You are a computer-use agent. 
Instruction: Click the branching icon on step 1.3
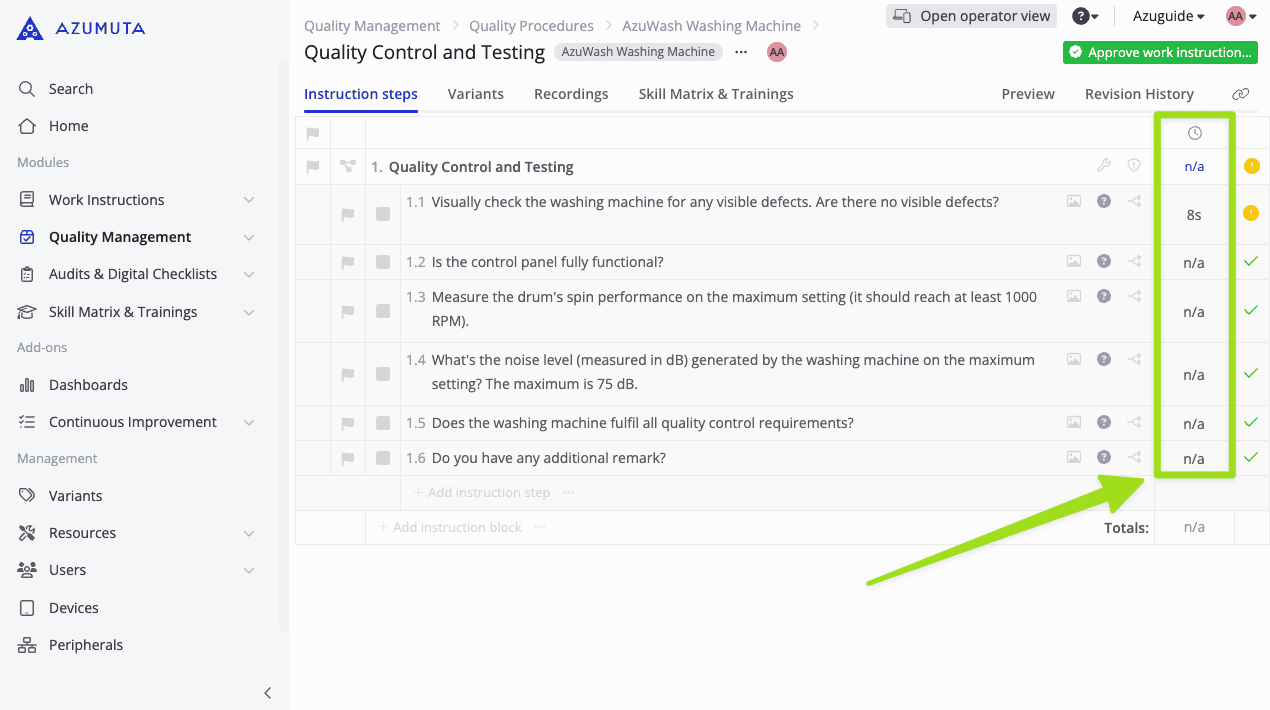click(x=1134, y=296)
